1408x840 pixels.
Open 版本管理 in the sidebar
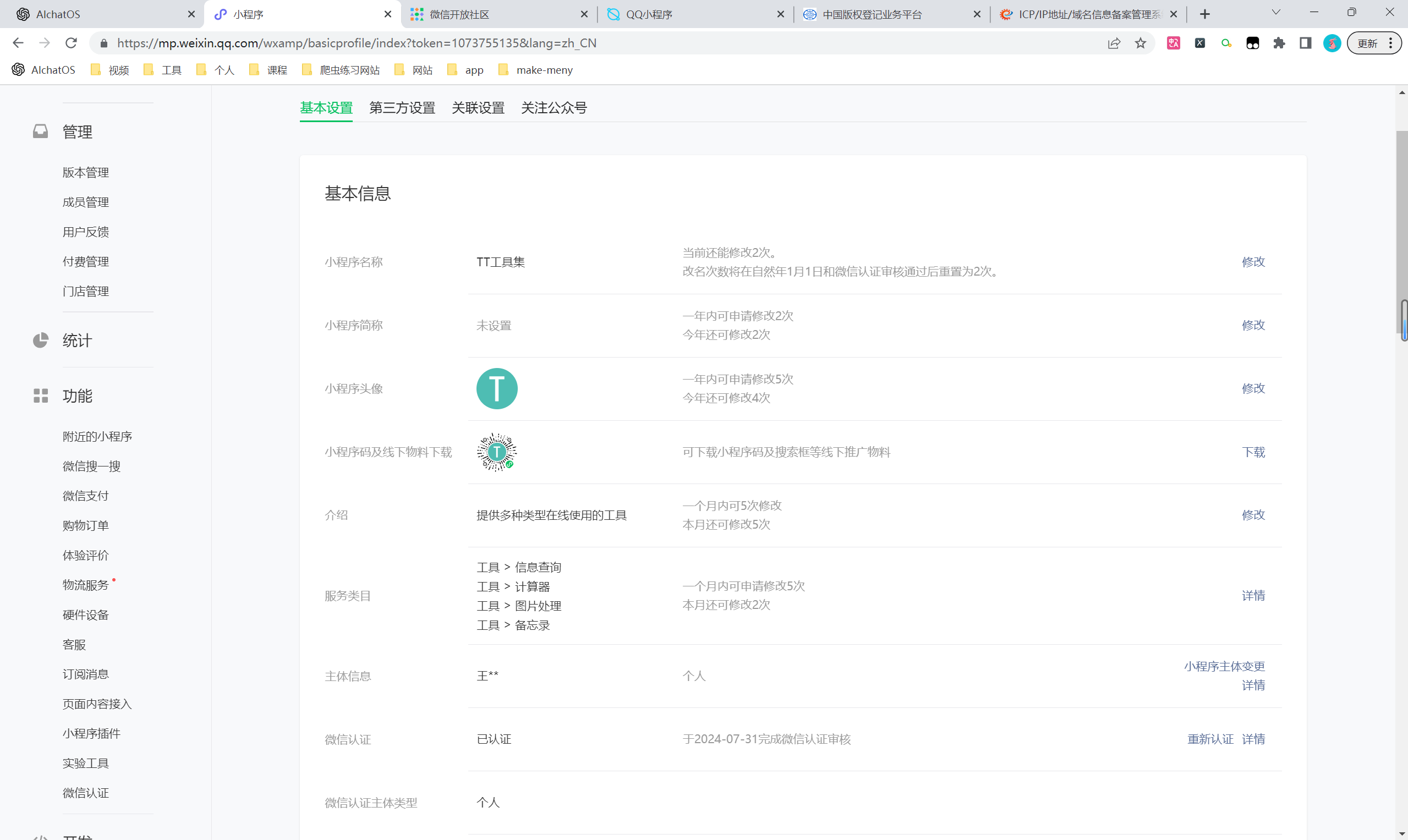tap(85, 172)
